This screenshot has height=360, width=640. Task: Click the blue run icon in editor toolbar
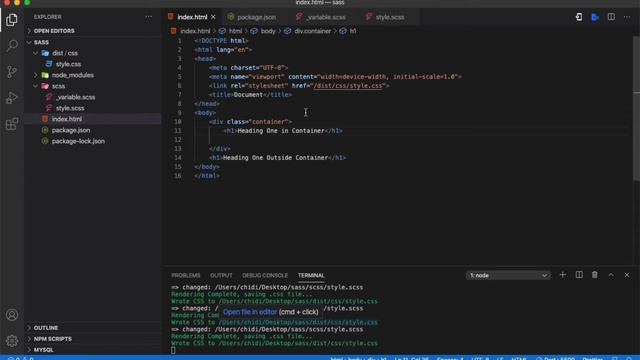(595, 17)
